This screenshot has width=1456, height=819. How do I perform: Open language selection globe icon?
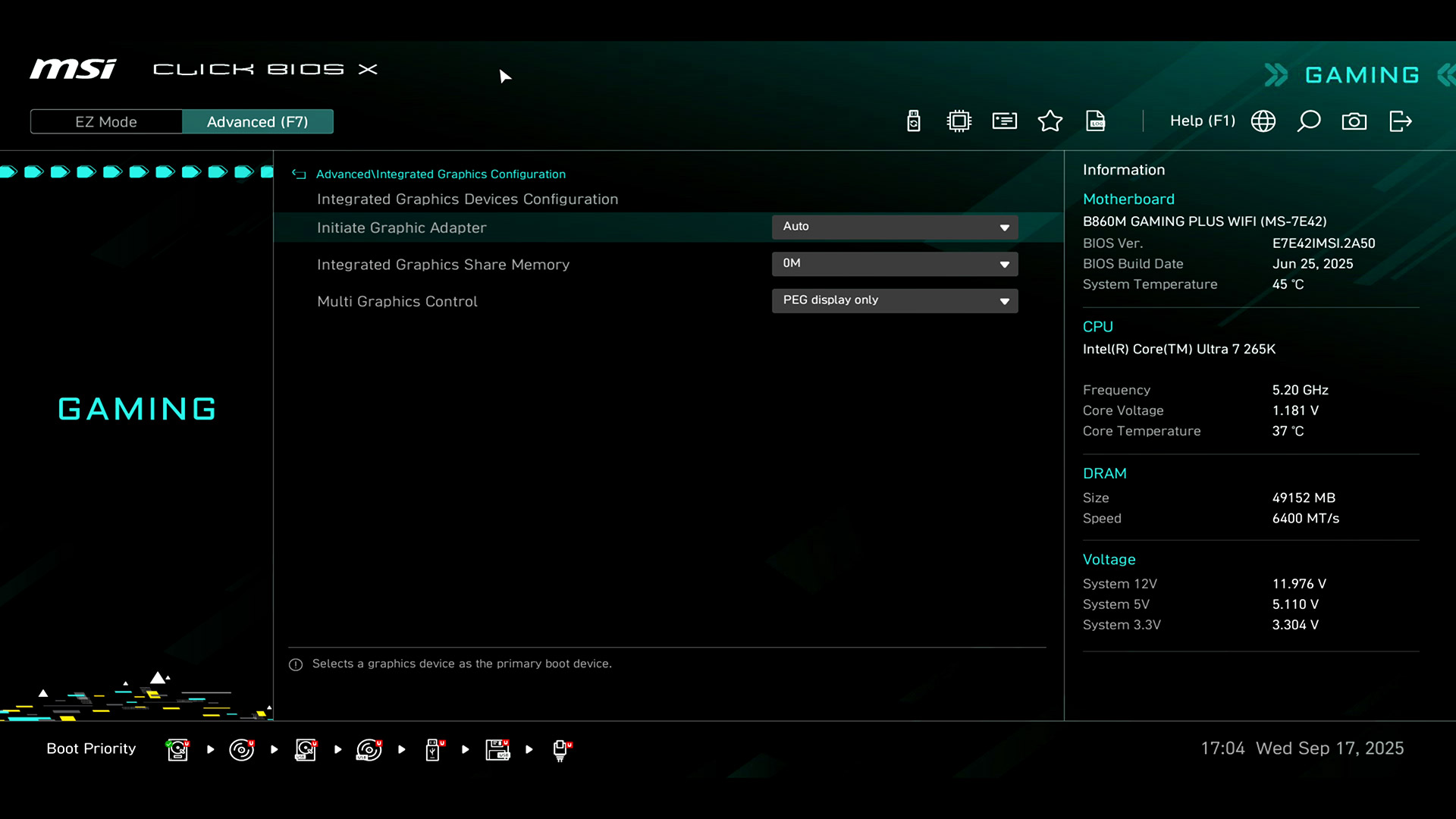1263,121
